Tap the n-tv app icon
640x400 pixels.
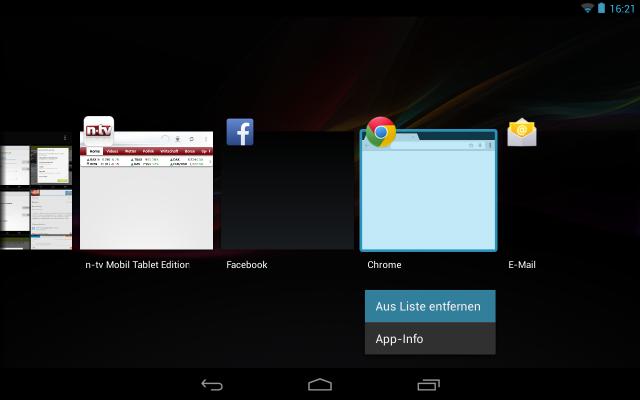coord(99,131)
